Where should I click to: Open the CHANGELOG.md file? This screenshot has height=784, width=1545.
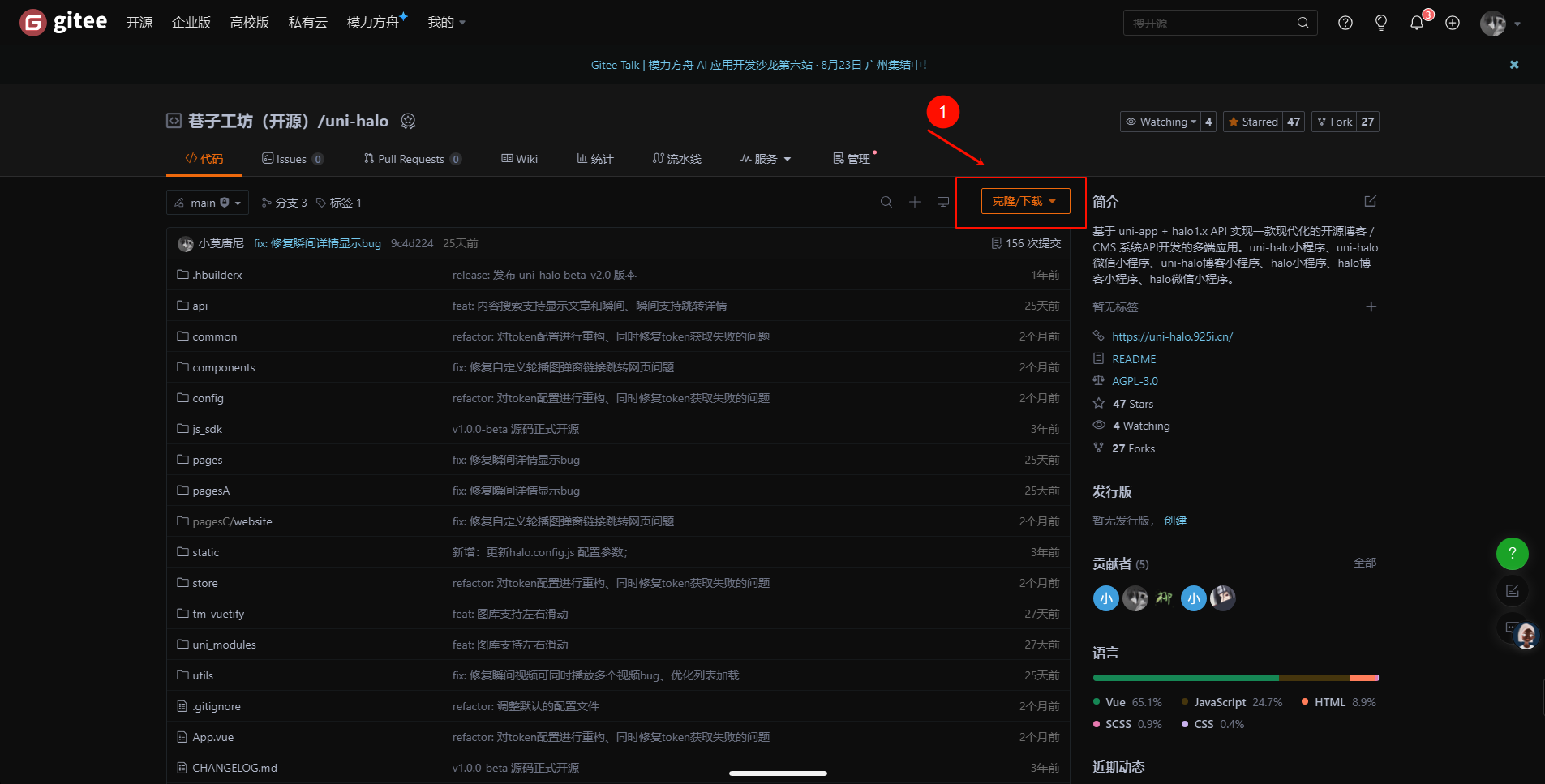234,768
